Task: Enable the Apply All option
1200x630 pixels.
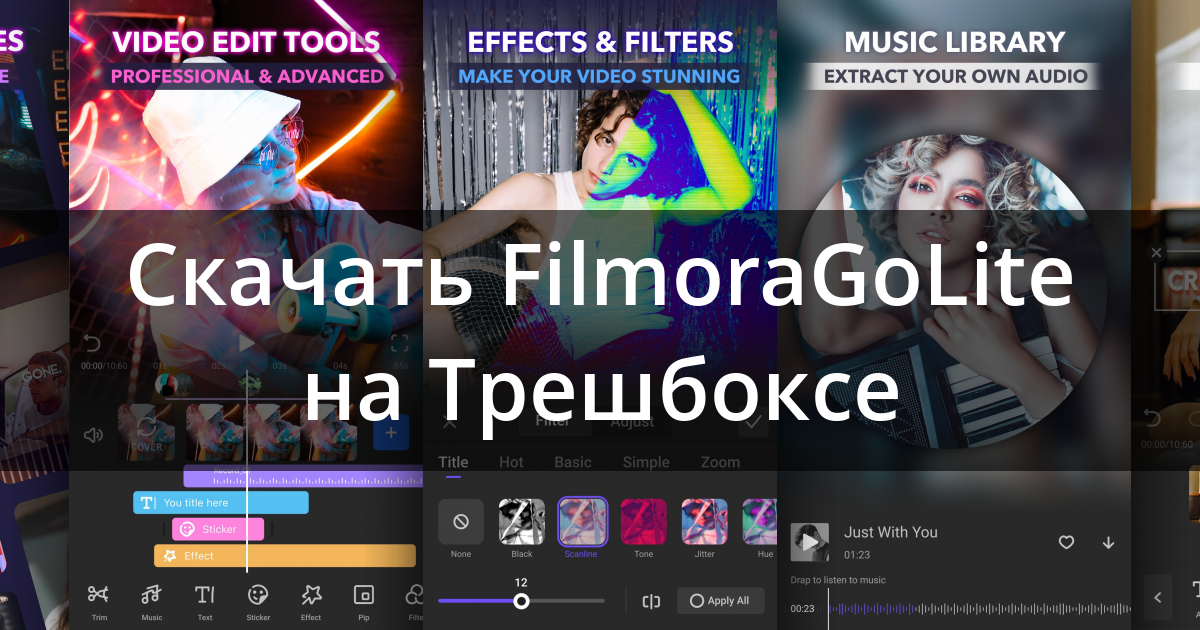Action: pos(720,601)
